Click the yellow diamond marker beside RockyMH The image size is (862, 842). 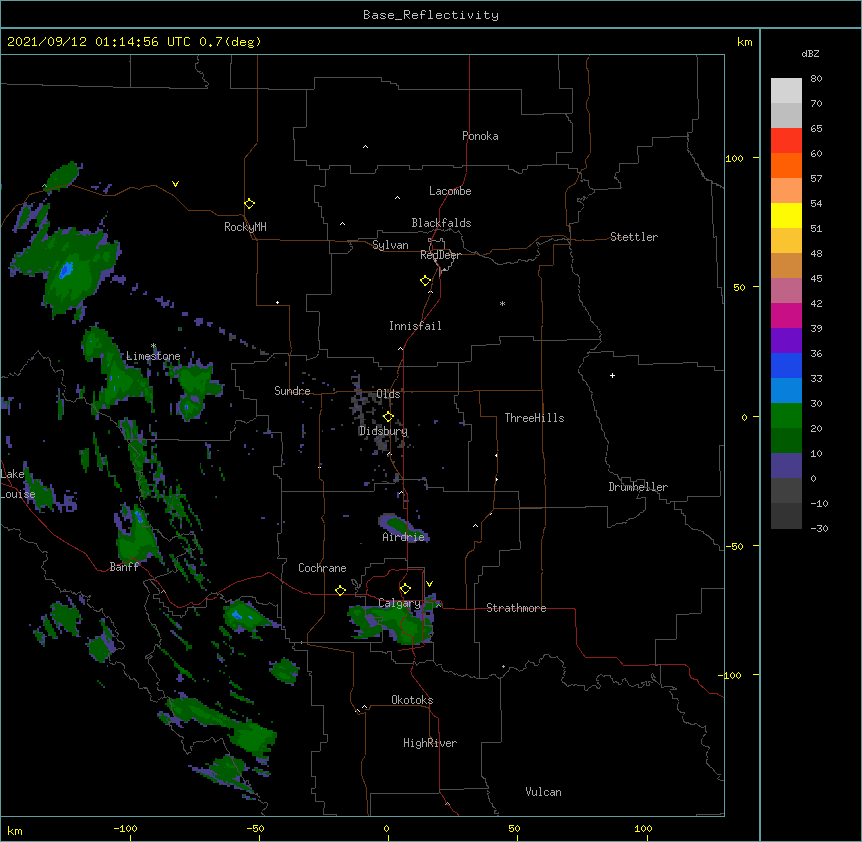(x=249, y=203)
